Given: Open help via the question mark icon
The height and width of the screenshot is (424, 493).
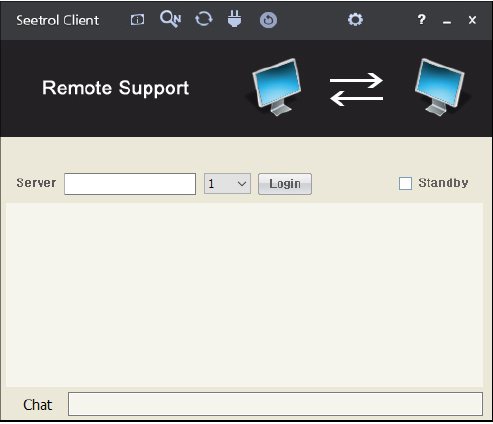Looking at the screenshot, I should point(421,20).
